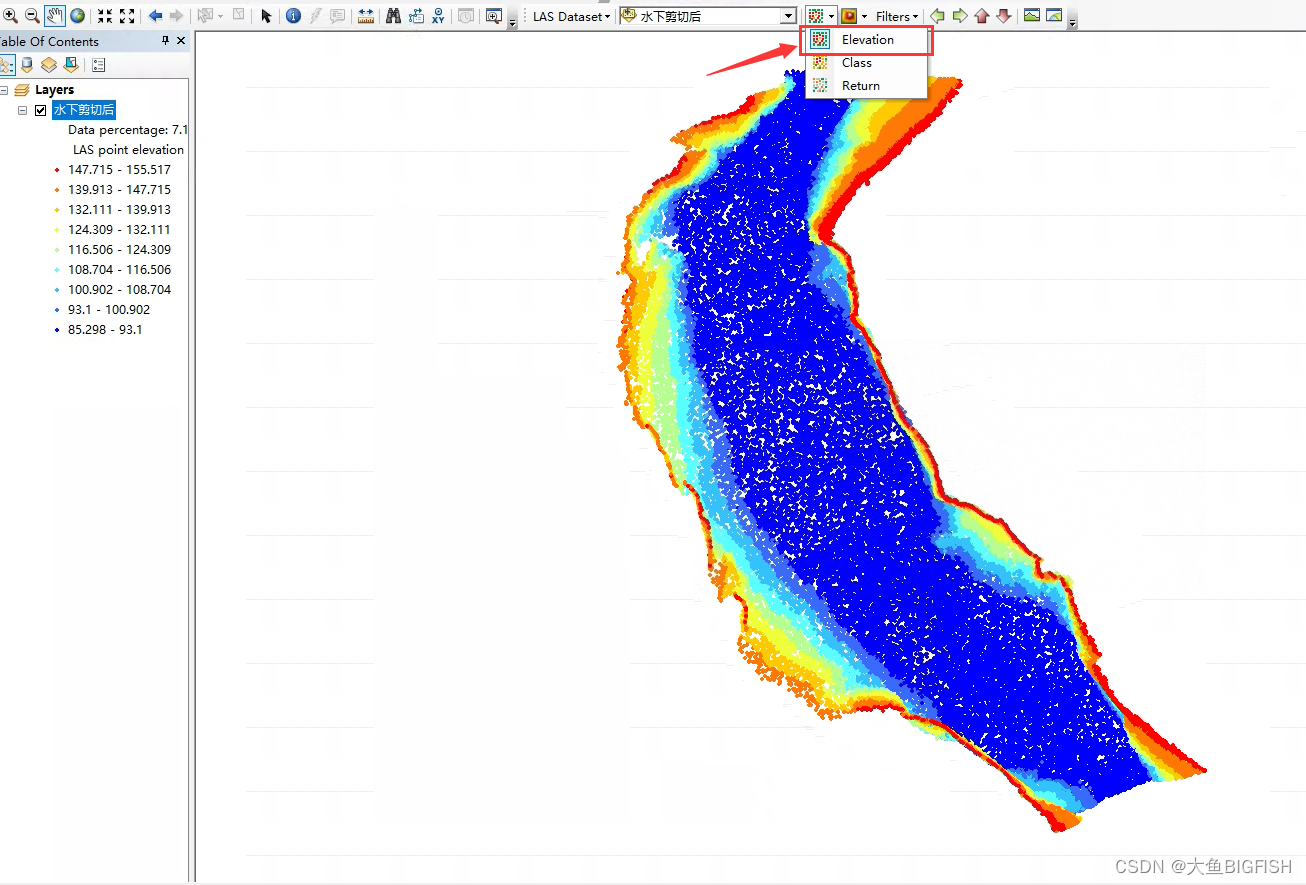Collapse the 水下剪切后 layer legend
The image size is (1306, 885).
22,110
